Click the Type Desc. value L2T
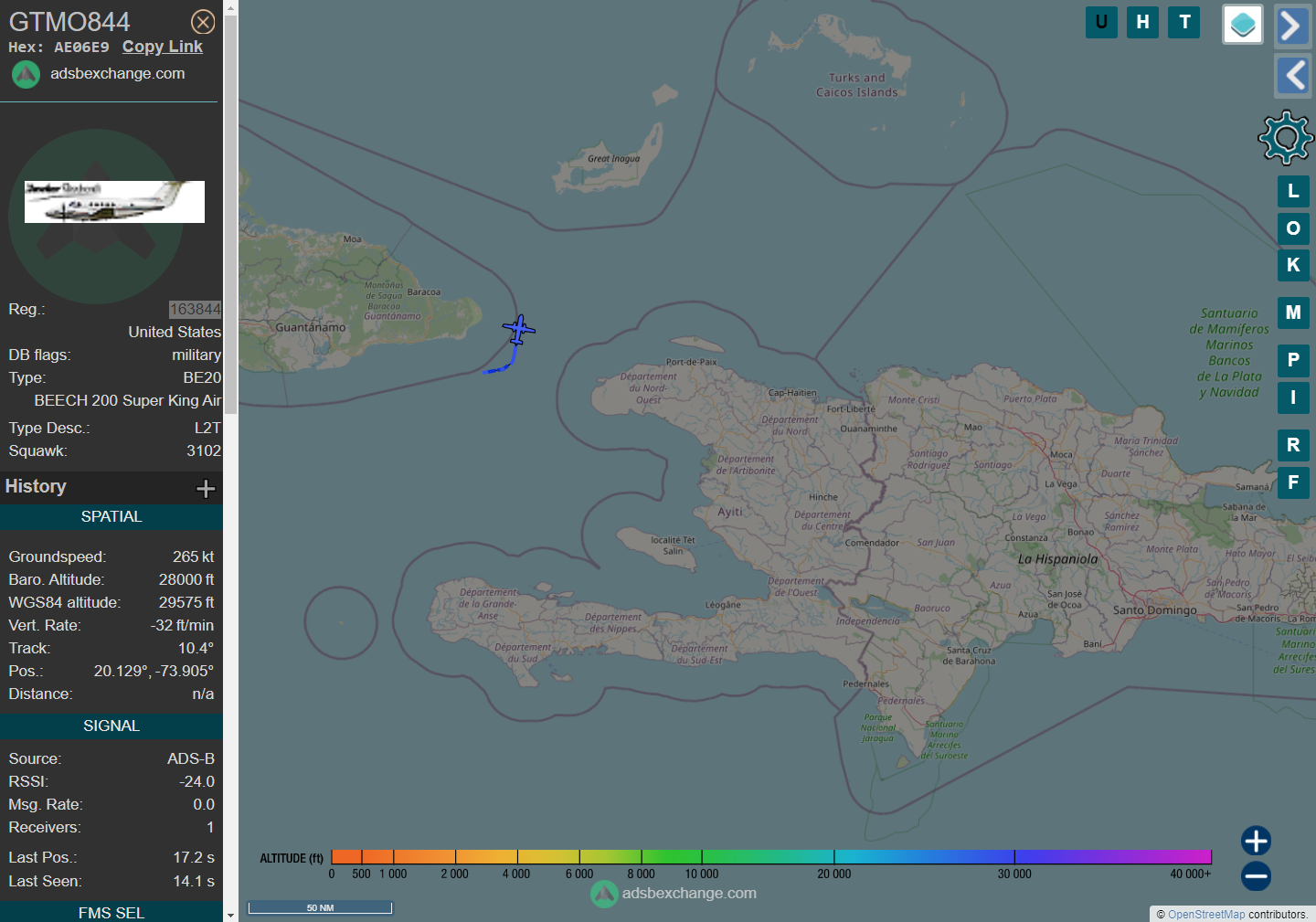This screenshot has width=1316, height=922. (207, 428)
